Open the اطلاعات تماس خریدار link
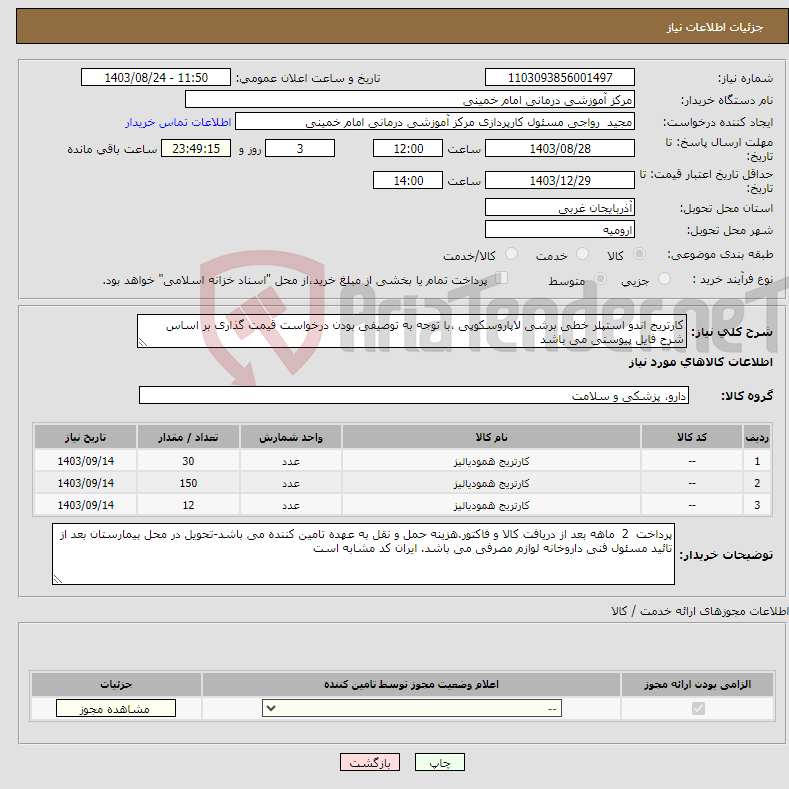The height and width of the screenshot is (789, 789). [178, 122]
